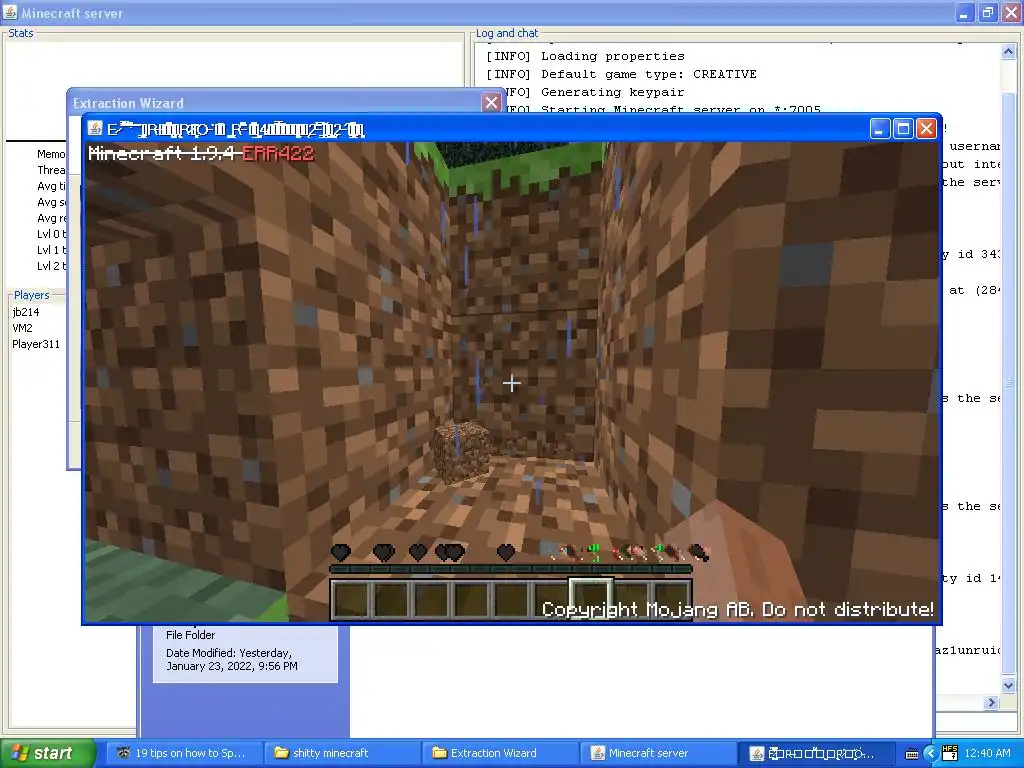Select the highlighted hotbar slot in Minecraft
Image resolution: width=1024 pixels, height=768 pixels.
[x=591, y=599]
